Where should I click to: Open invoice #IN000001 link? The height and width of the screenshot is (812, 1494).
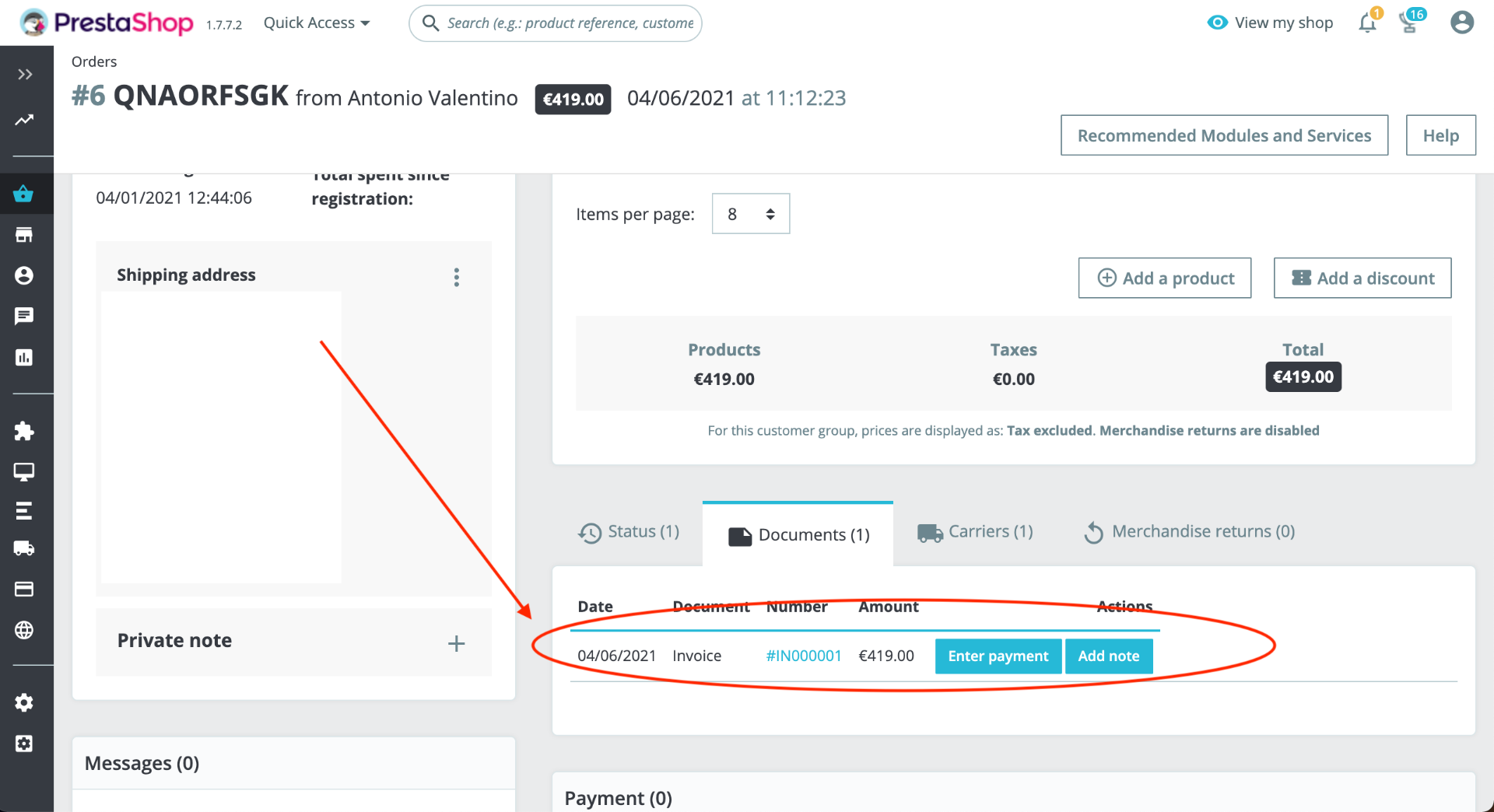[x=804, y=656]
